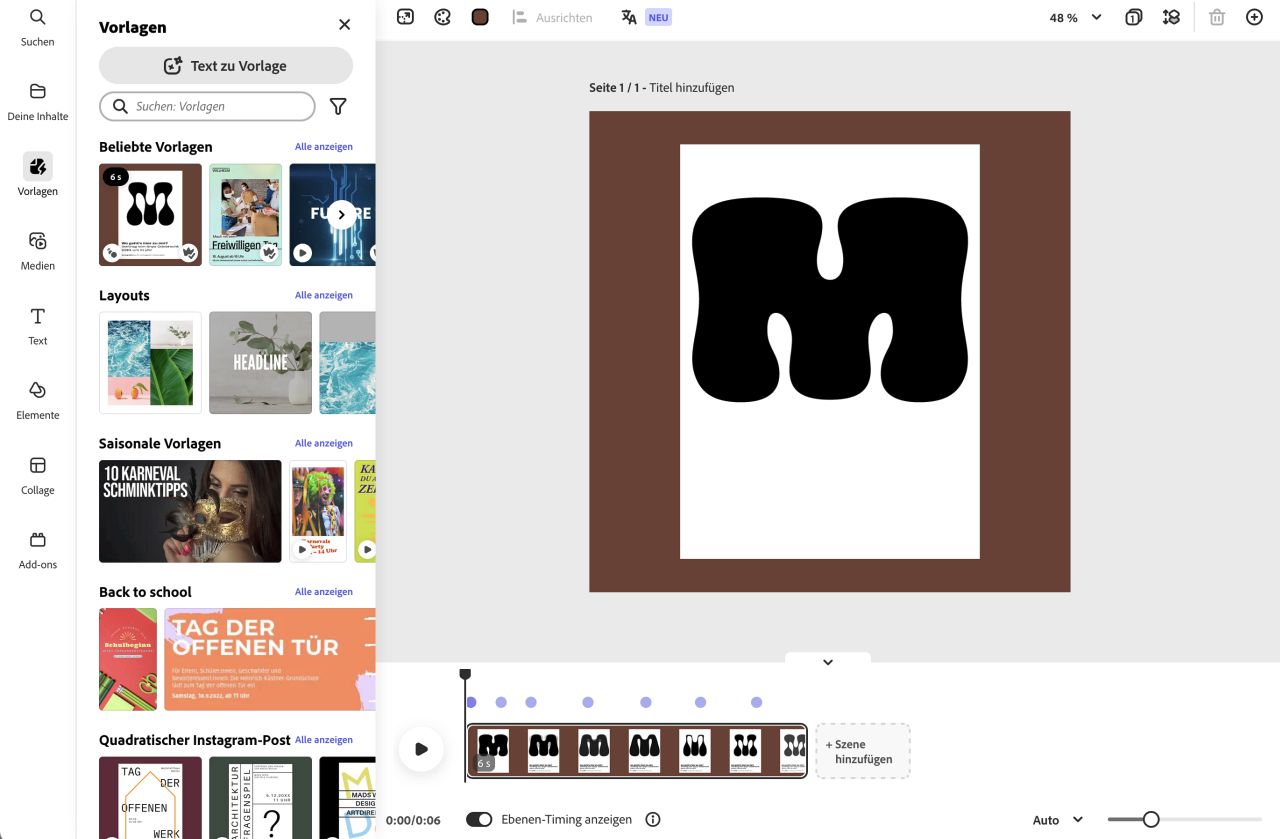
Task: Click the 0:00/0:06 time readout
Action: coord(413,820)
